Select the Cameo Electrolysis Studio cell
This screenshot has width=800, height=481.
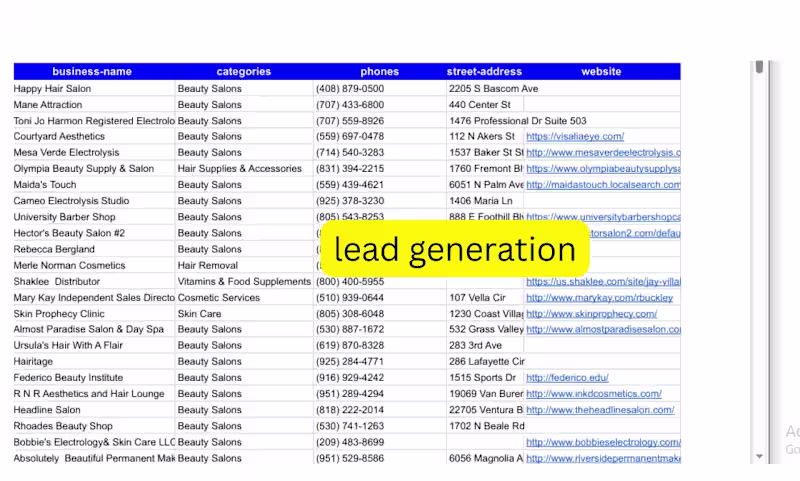click(94, 201)
